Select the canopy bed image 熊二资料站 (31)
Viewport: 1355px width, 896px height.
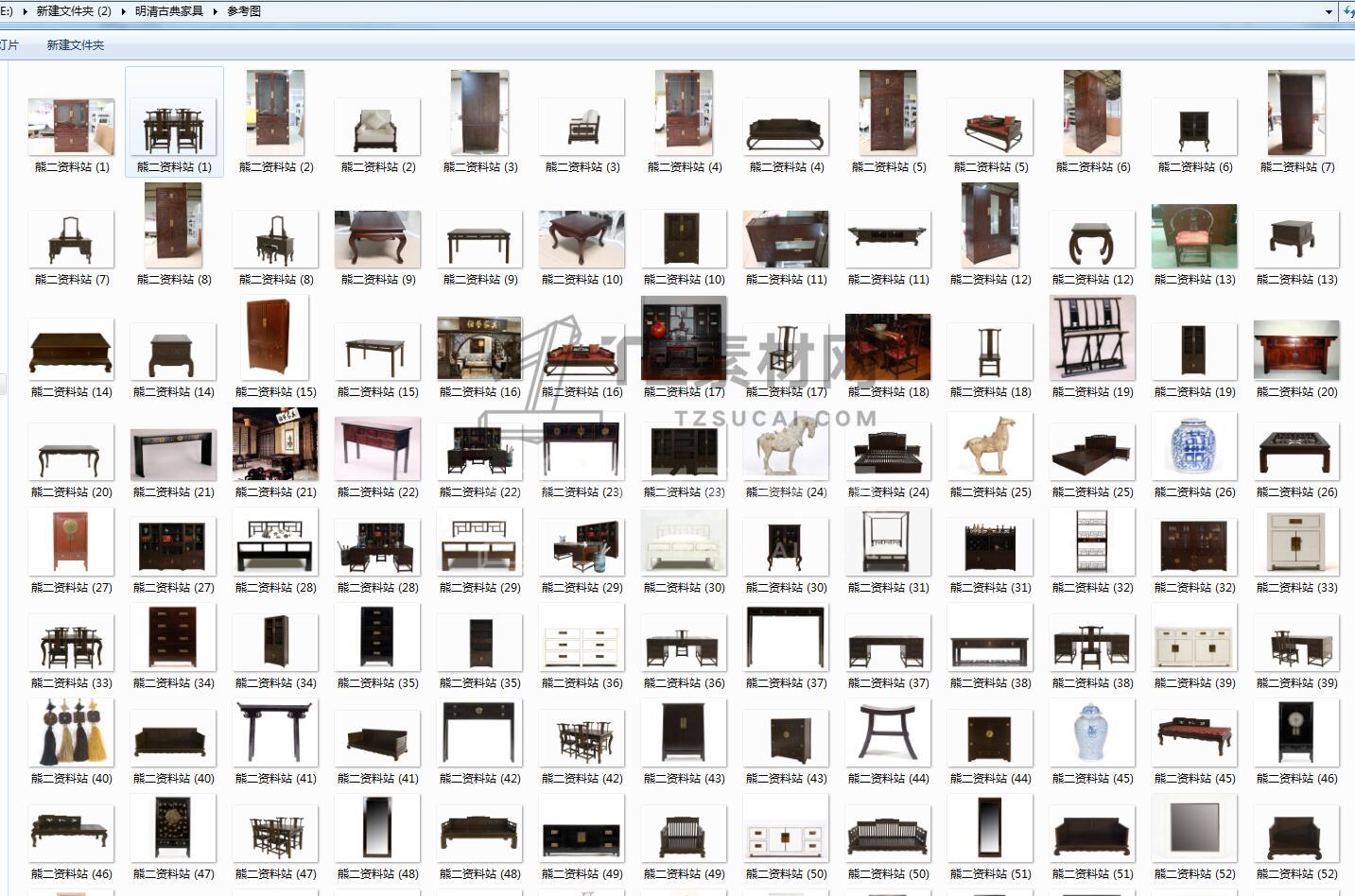coord(888,542)
